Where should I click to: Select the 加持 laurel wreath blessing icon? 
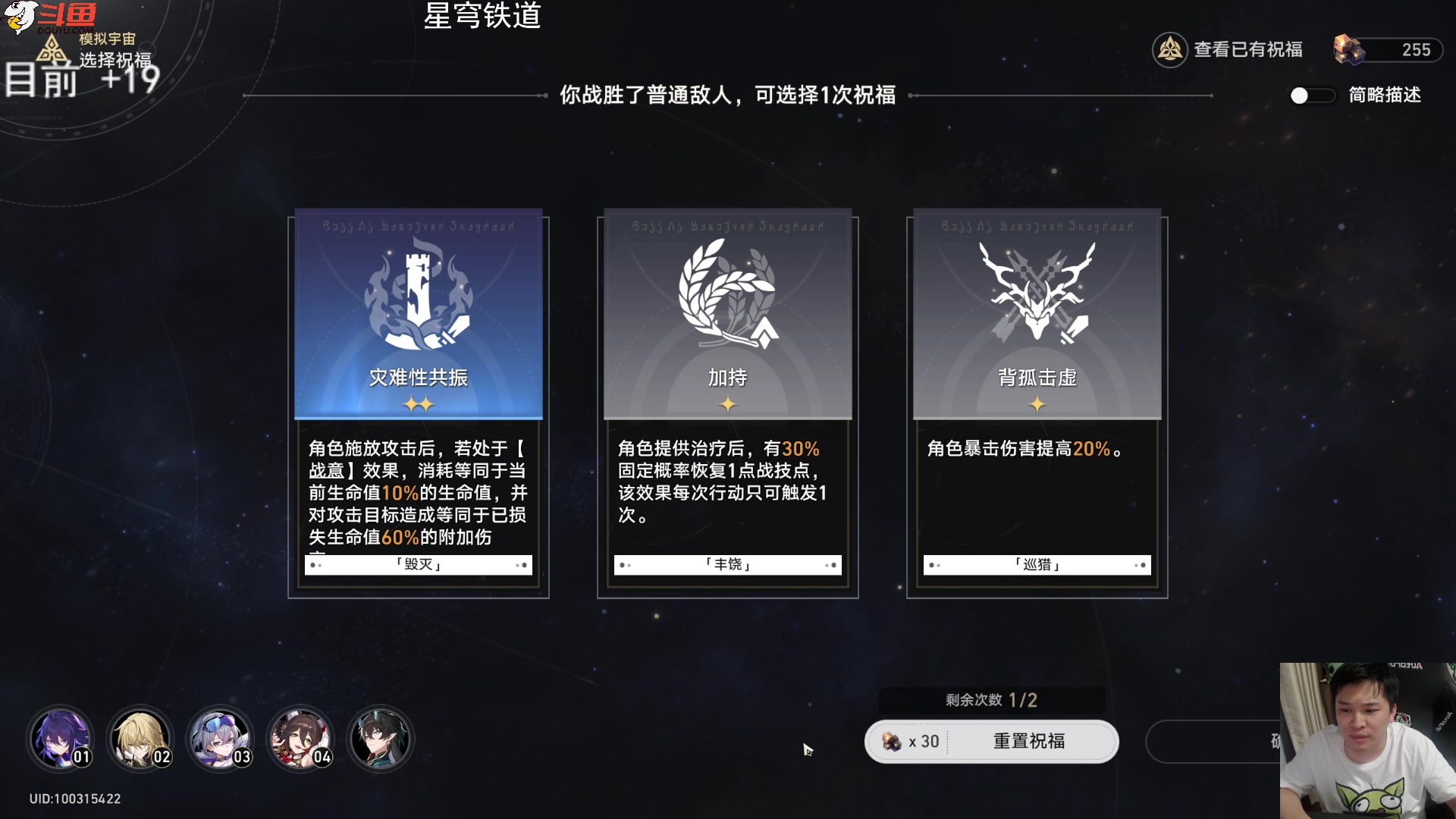(728, 293)
